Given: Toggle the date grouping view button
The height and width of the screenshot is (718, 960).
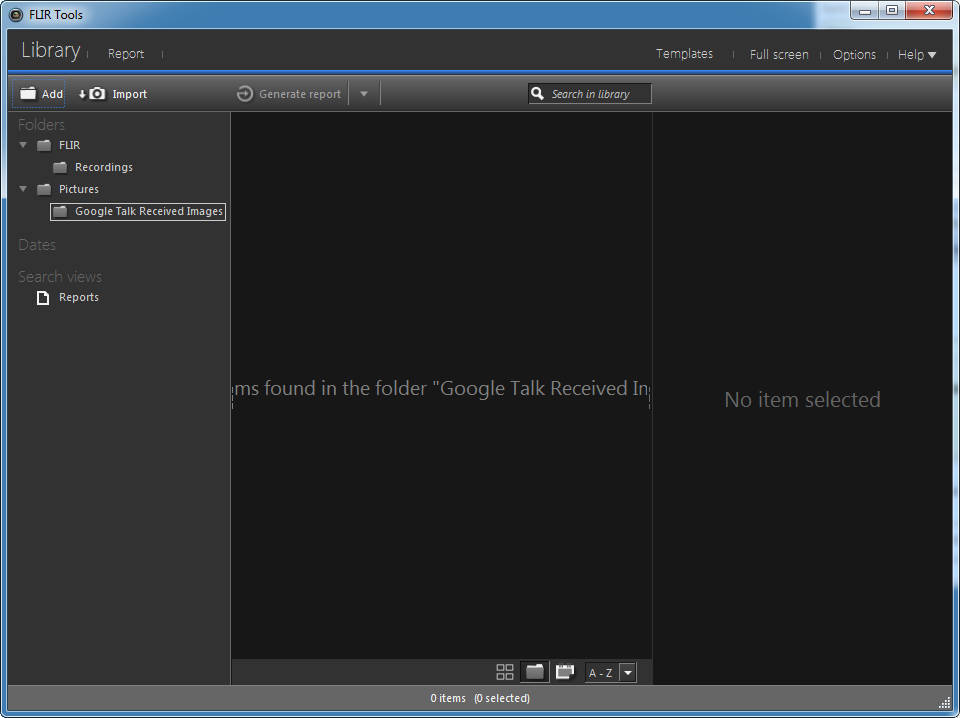Looking at the screenshot, I should point(565,672).
